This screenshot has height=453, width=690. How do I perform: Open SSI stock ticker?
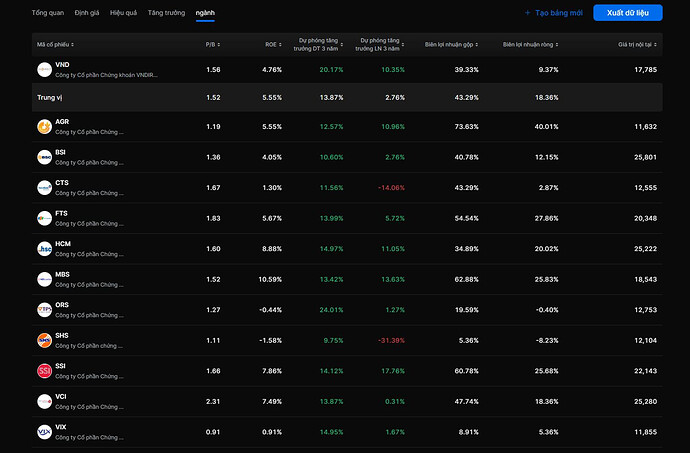60,366
